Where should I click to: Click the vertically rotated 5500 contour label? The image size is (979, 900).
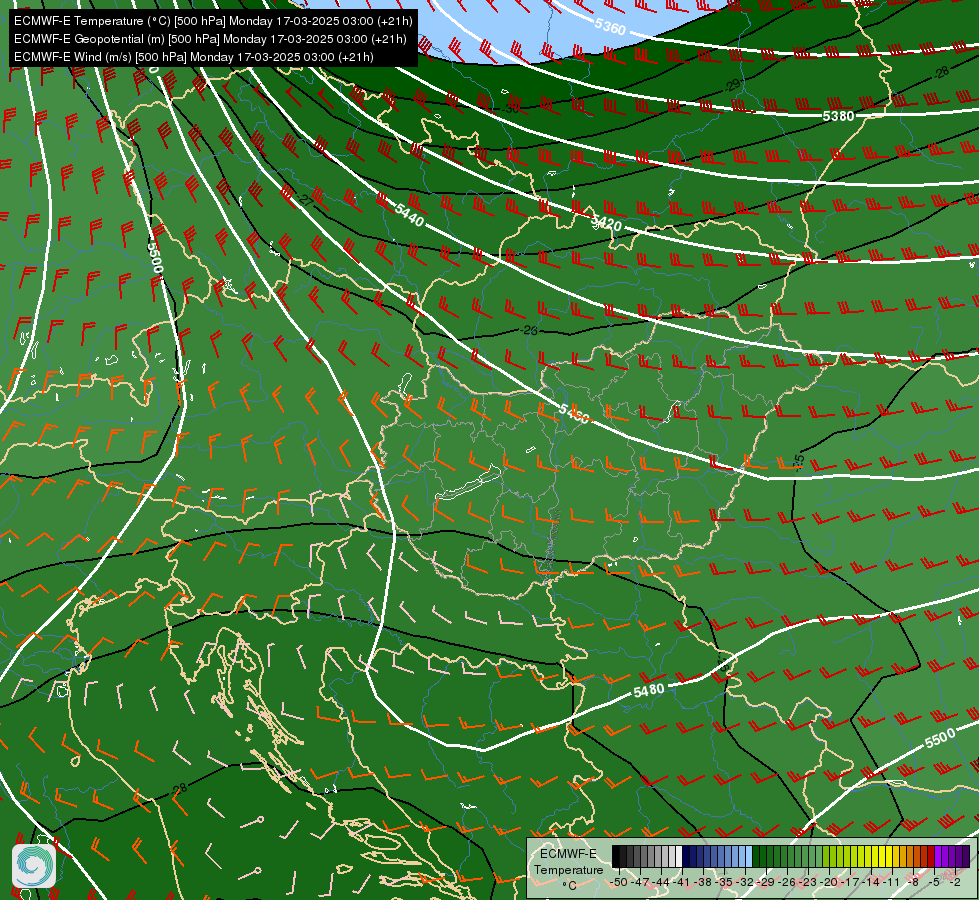[155, 257]
